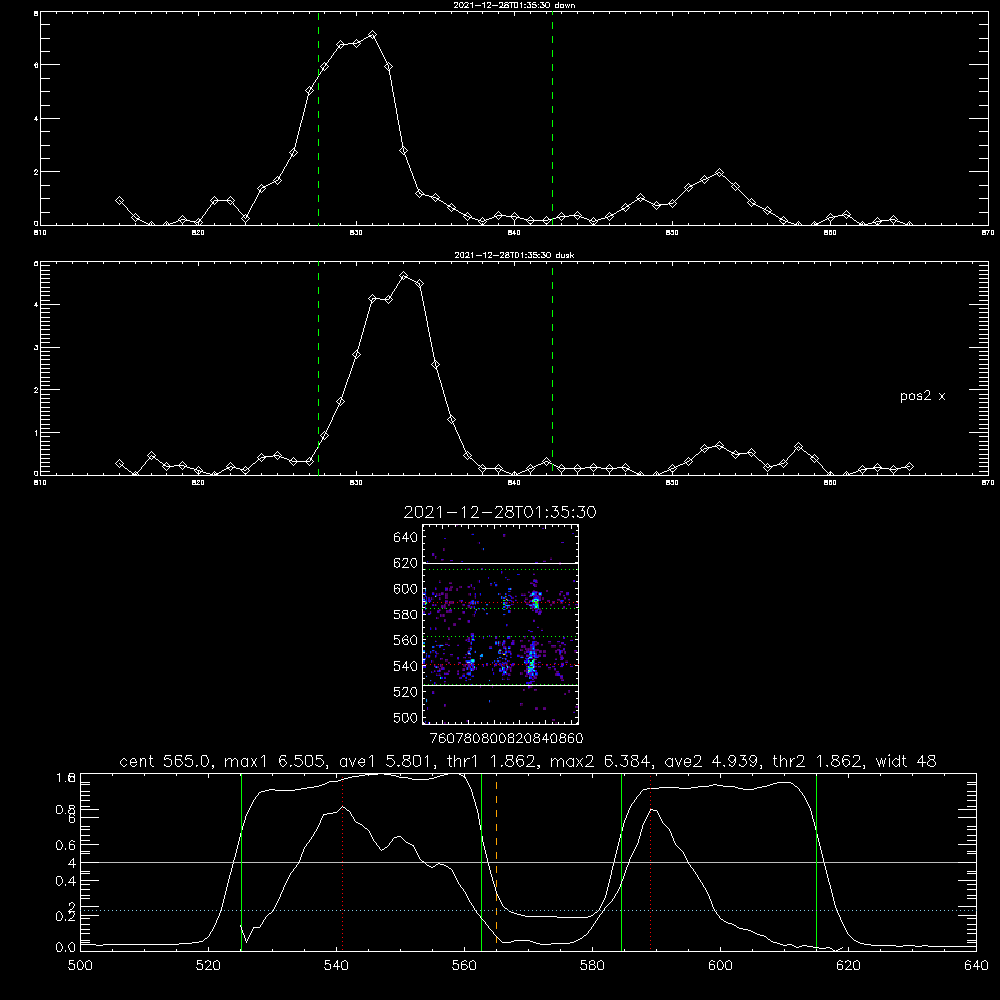Click the large '2021-12-28T01:35:30' title above the image
This screenshot has width=1000, height=1000.
click(x=500, y=512)
